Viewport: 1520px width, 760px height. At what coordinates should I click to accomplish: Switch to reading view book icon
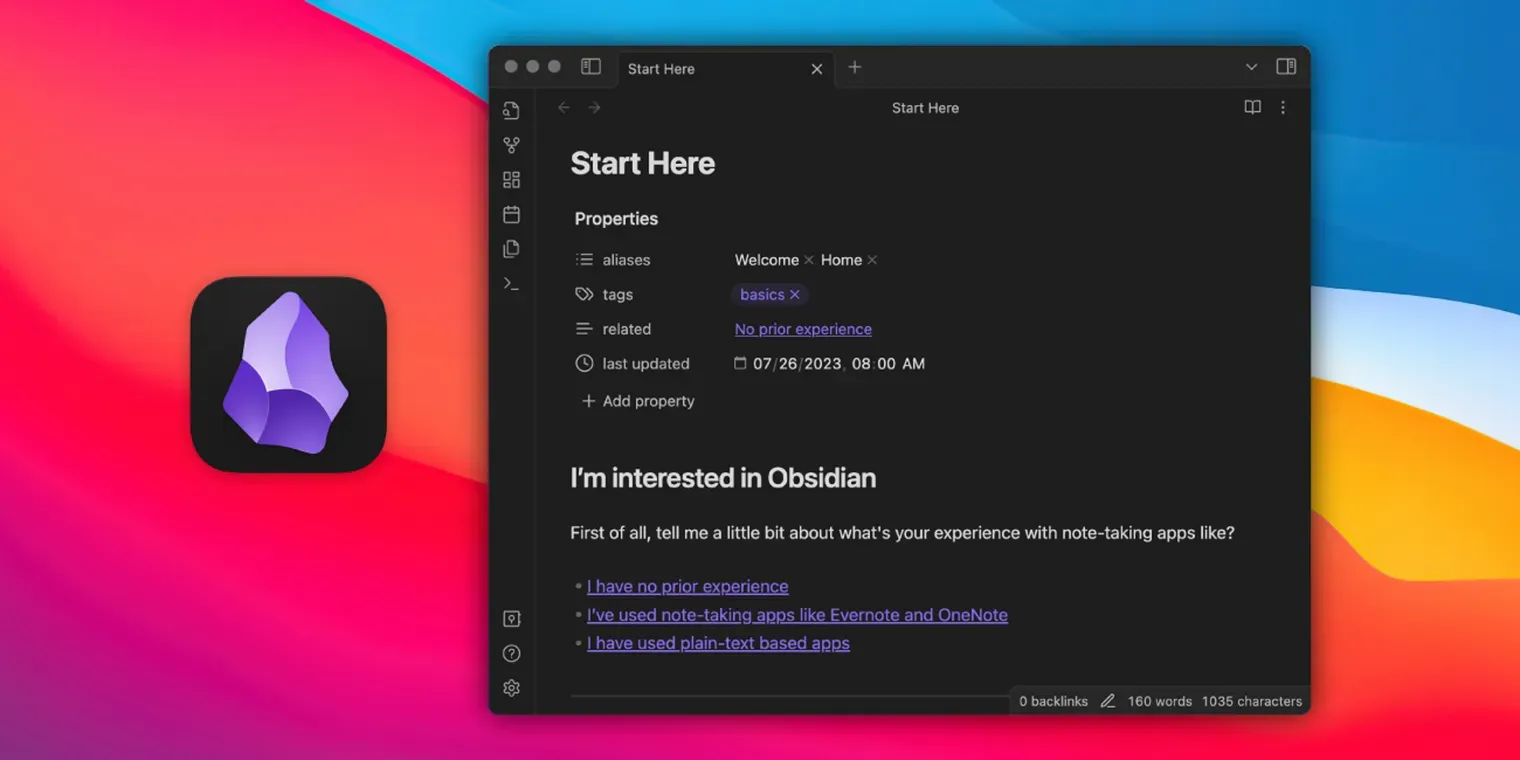(1252, 107)
